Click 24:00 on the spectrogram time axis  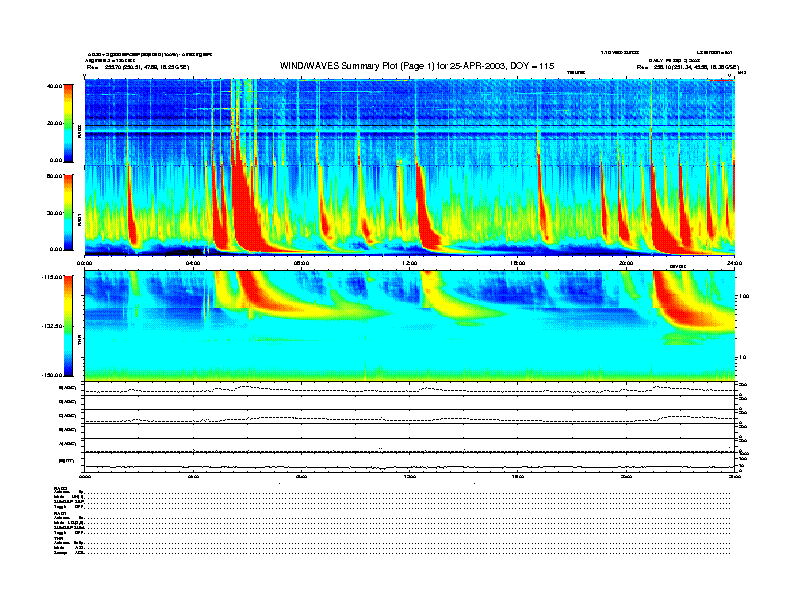tap(734, 263)
